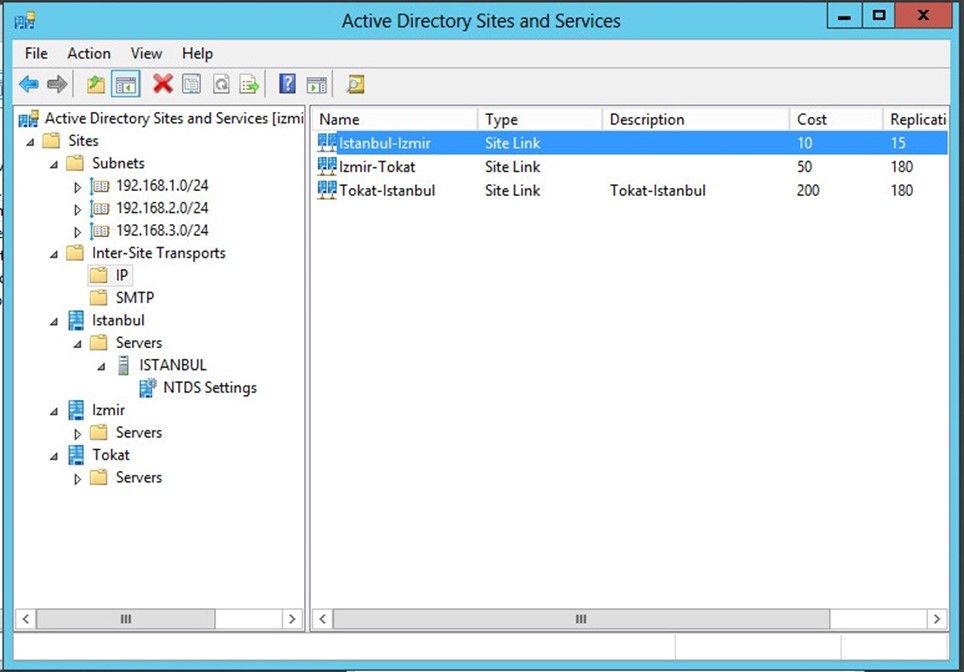Toggle the Show/Hide Action Pane button
This screenshot has width=964, height=672.
click(317, 84)
